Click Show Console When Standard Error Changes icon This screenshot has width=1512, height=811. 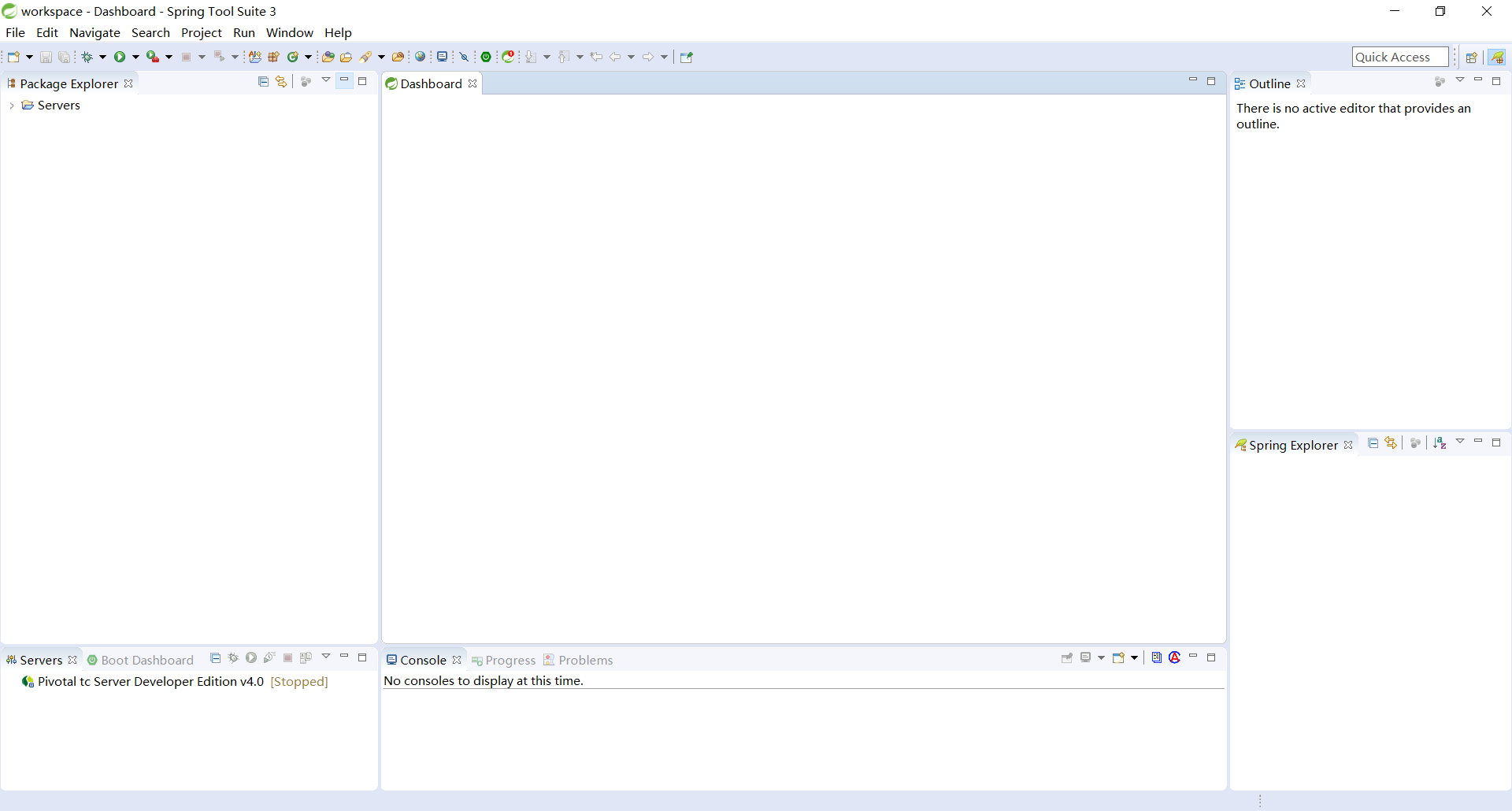pyautogui.click(x=1175, y=657)
